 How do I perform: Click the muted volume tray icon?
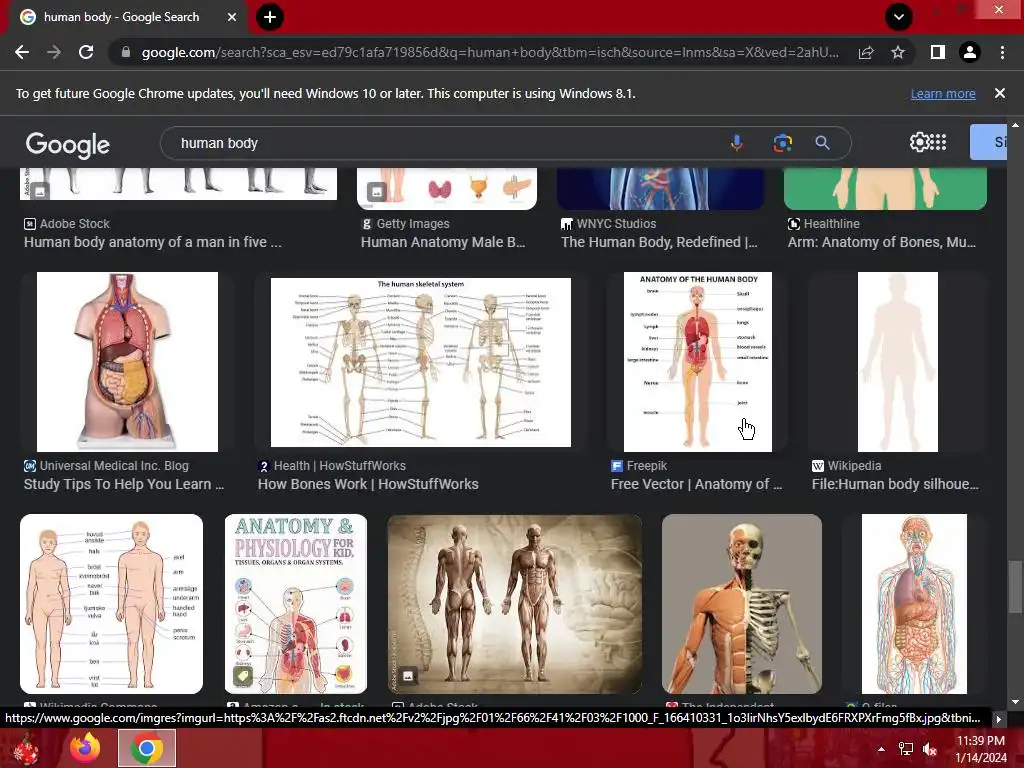coord(930,749)
